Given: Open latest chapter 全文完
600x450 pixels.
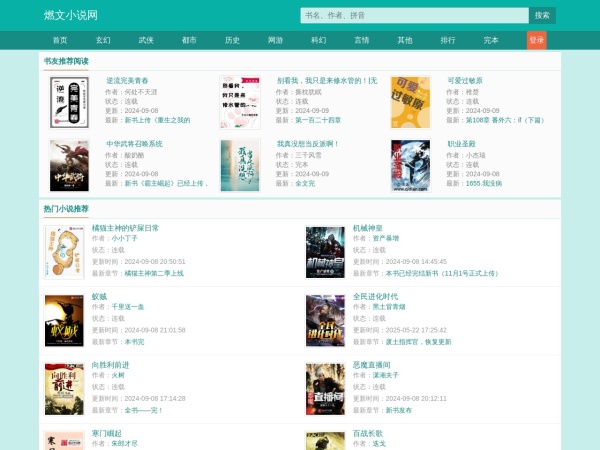Looking at the screenshot, I should coord(305,183).
